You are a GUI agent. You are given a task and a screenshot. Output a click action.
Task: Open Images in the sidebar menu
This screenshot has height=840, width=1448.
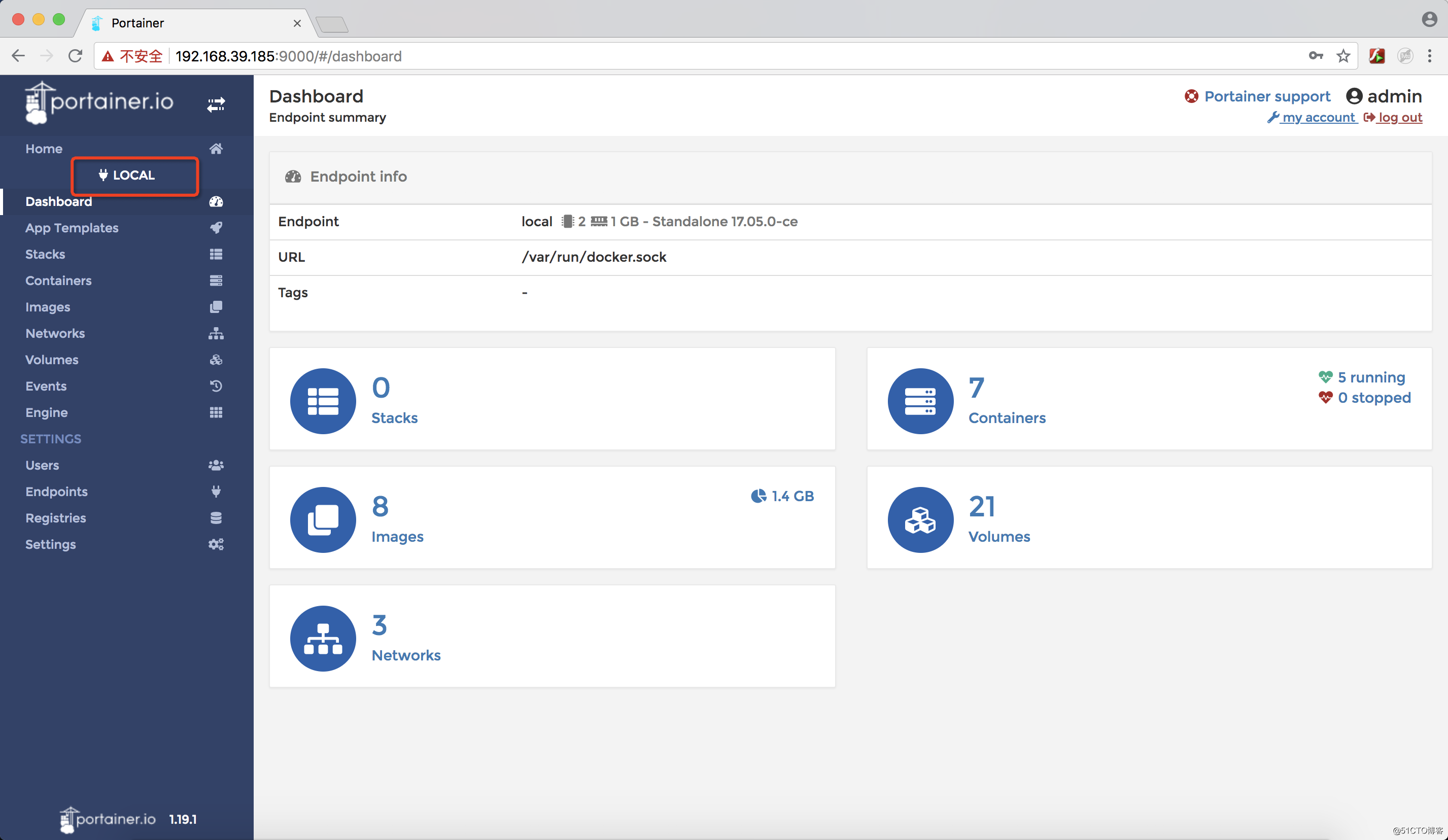point(48,307)
